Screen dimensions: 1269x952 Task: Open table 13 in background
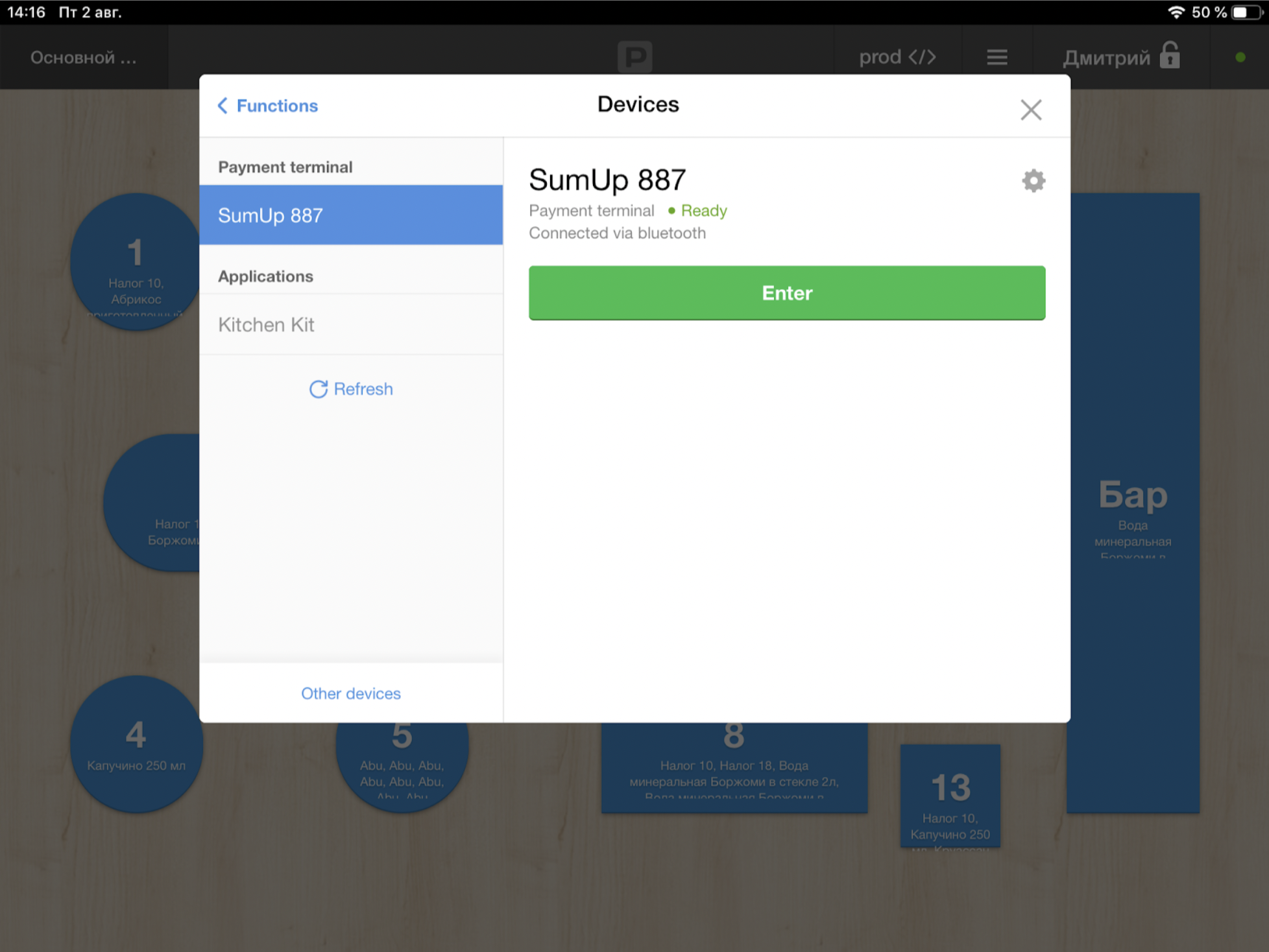[x=950, y=796]
